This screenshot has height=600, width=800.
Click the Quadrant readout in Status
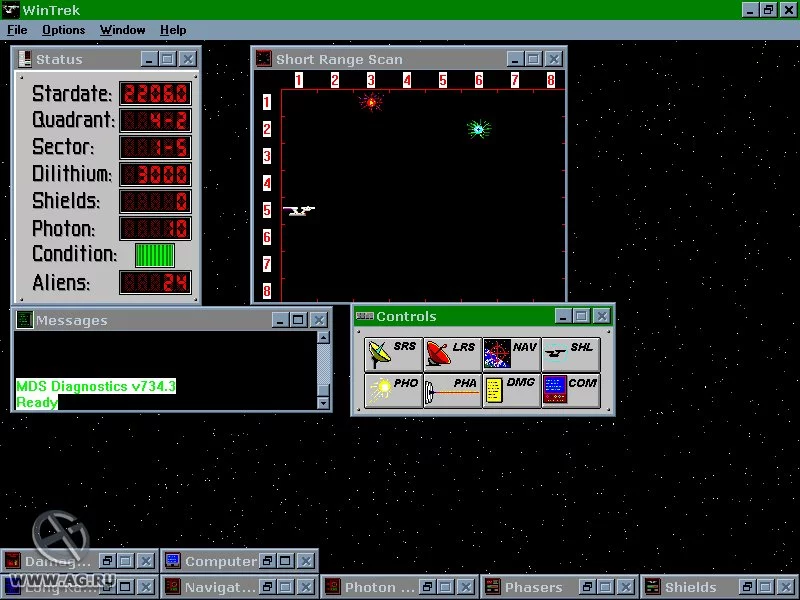[156, 120]
